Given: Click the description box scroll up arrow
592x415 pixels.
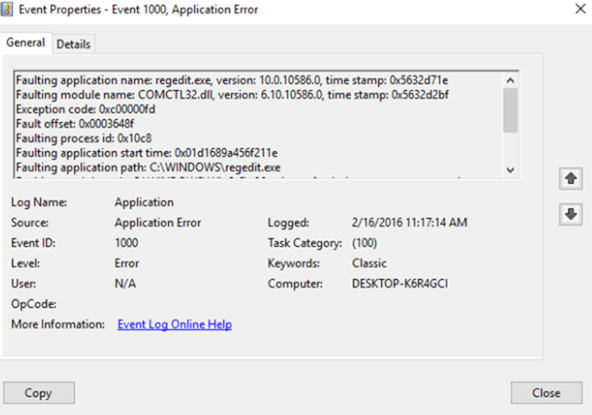Looking at the screenshot, I should 510,80.
